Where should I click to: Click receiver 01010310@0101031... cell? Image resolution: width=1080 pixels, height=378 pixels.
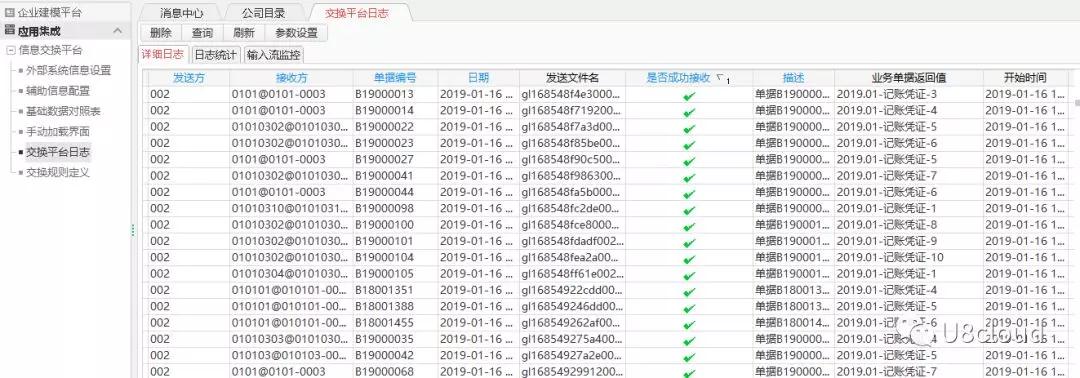291,209
